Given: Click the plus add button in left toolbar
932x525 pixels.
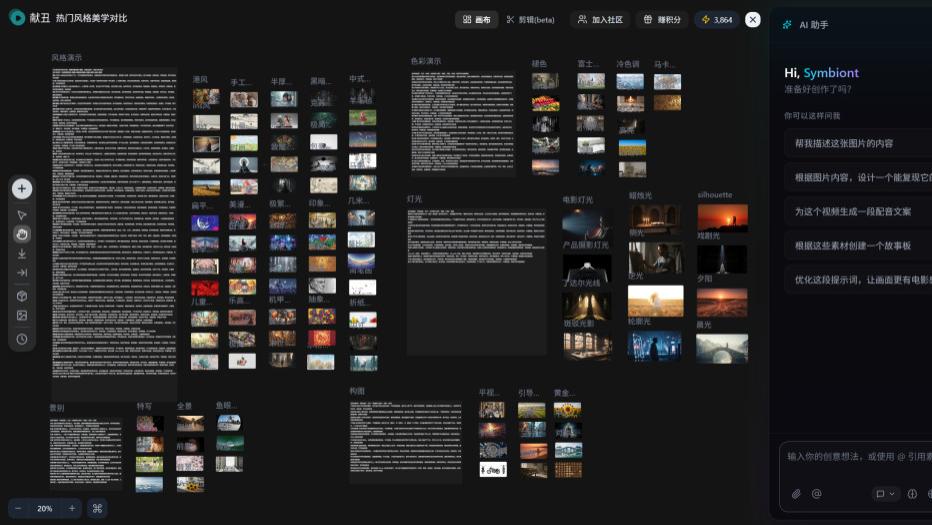Looking at the screenshot, I should click(x=22, y=189).
